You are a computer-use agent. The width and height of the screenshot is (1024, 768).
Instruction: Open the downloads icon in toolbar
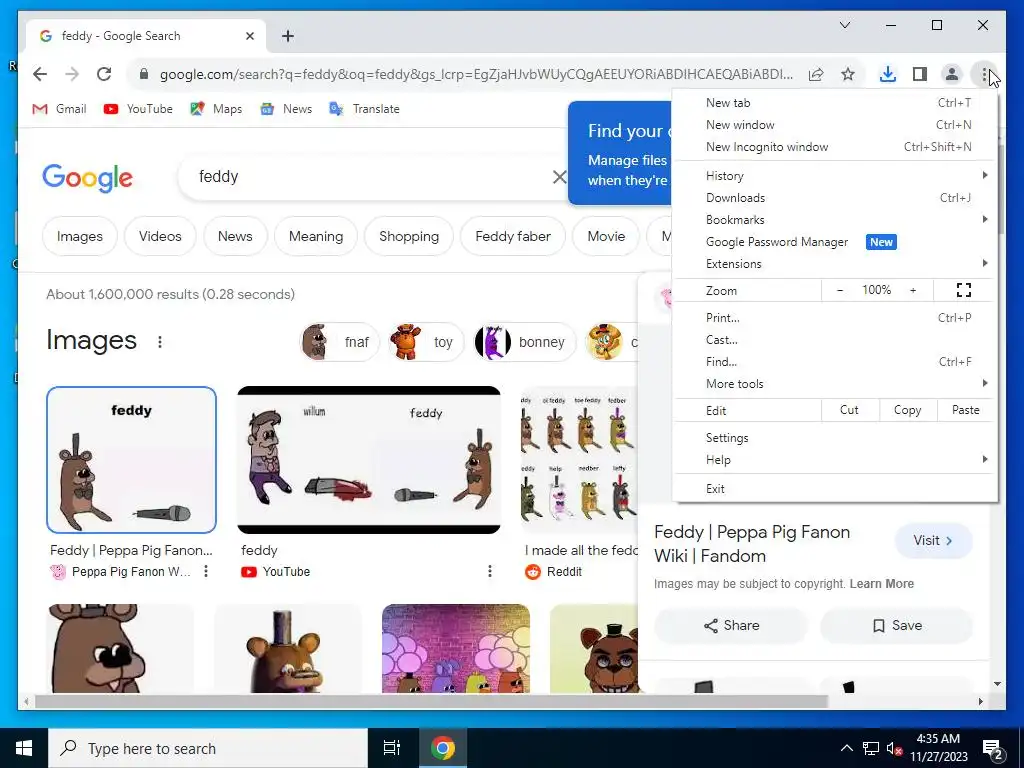tap(888, 74)
